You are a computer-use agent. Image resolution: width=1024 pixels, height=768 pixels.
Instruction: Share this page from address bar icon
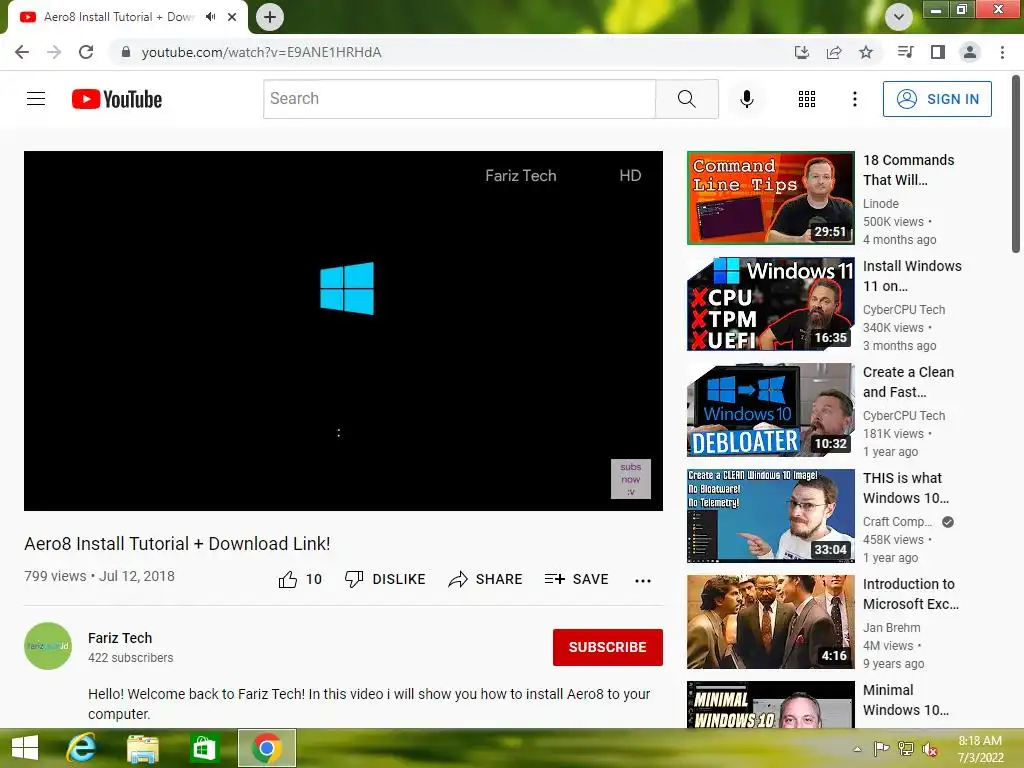click(x=833, y=52)
